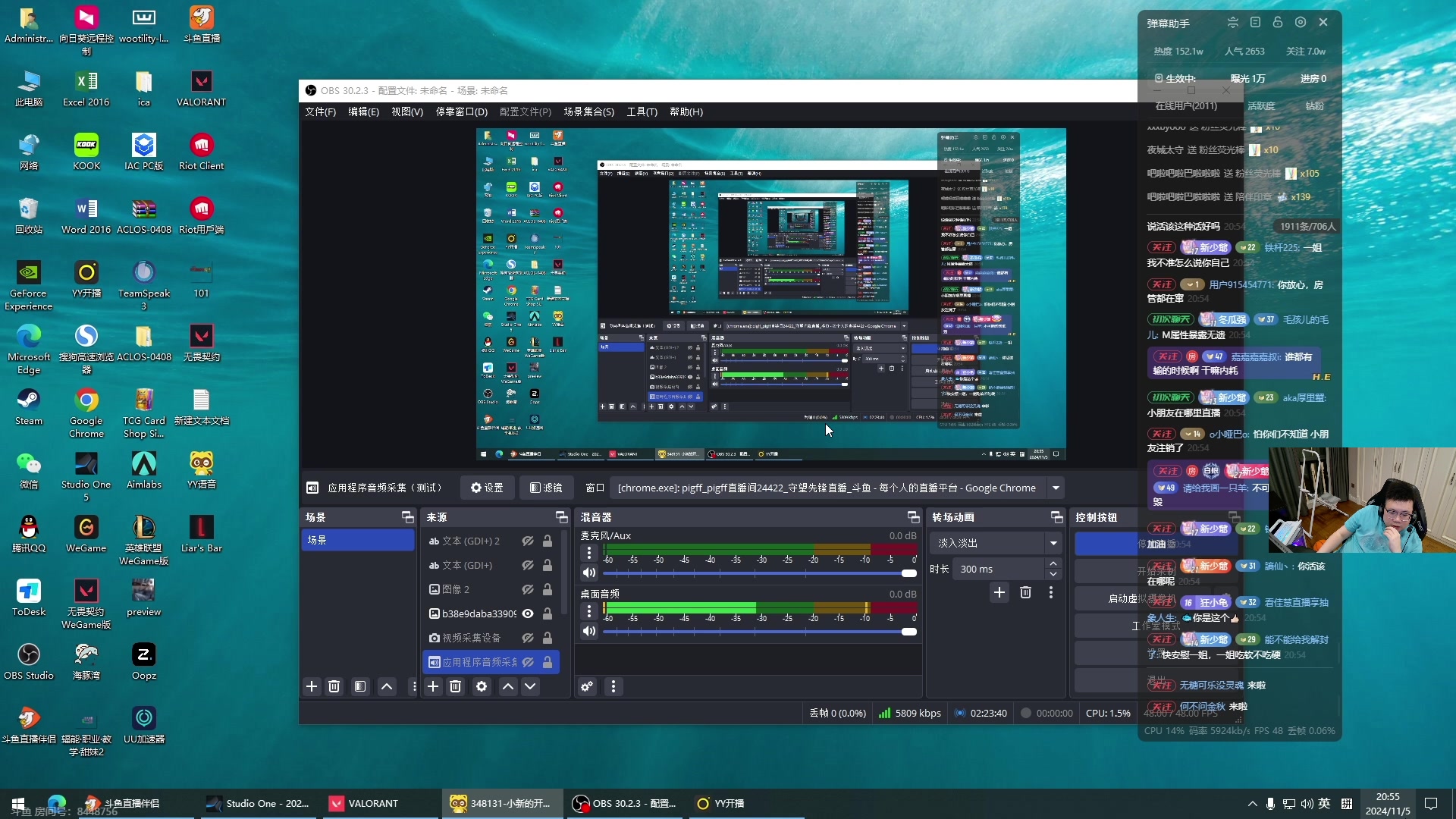Open mixer panel three-dot menu

click(x=613, y=687)
